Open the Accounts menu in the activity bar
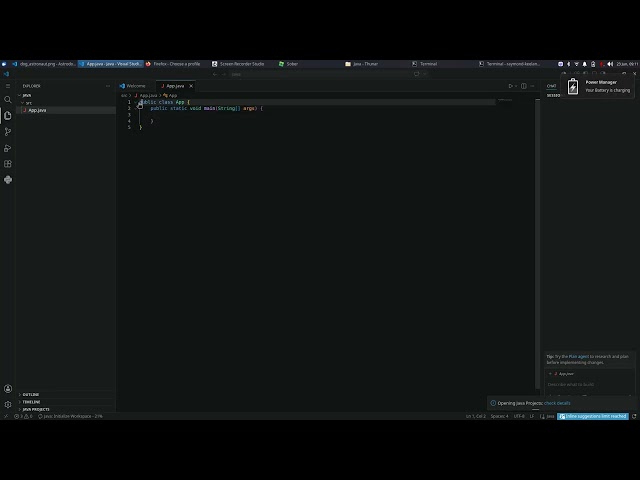Viewport: 640px width, 480px height. tap(8, 389)
